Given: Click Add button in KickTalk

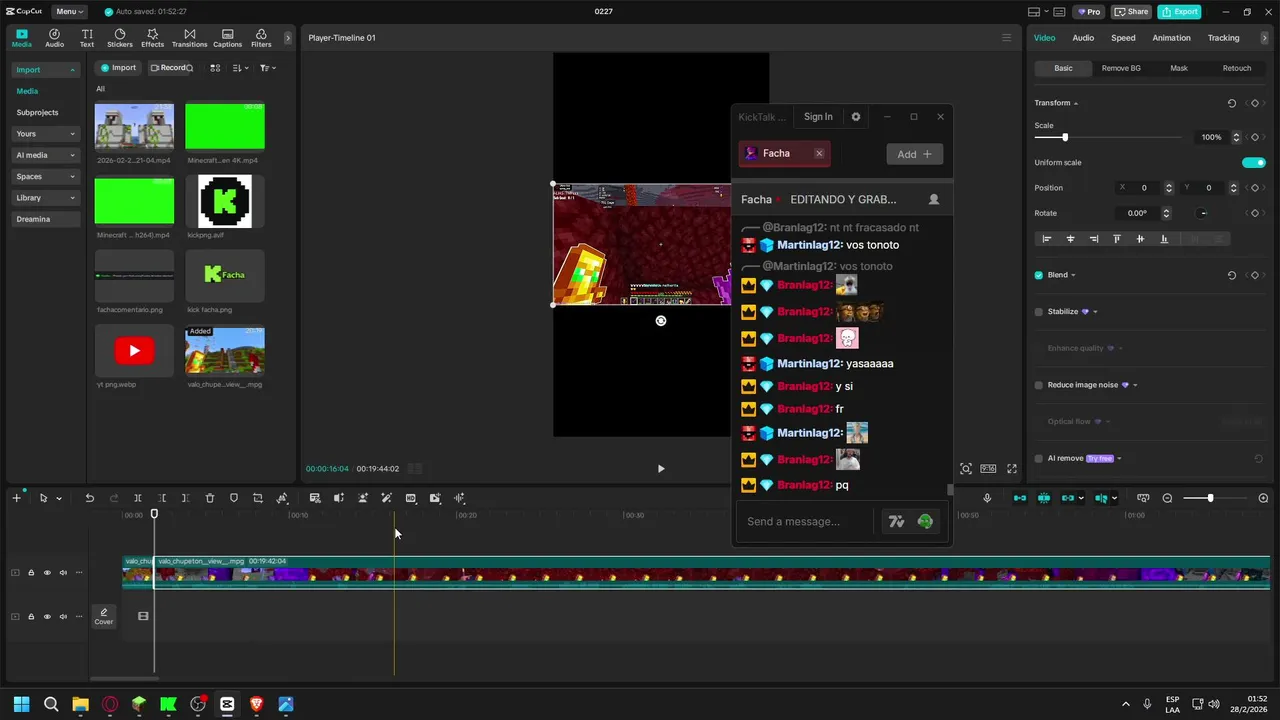Looking at the screenshot, I should pyautogui.click(x=914, y=154).
